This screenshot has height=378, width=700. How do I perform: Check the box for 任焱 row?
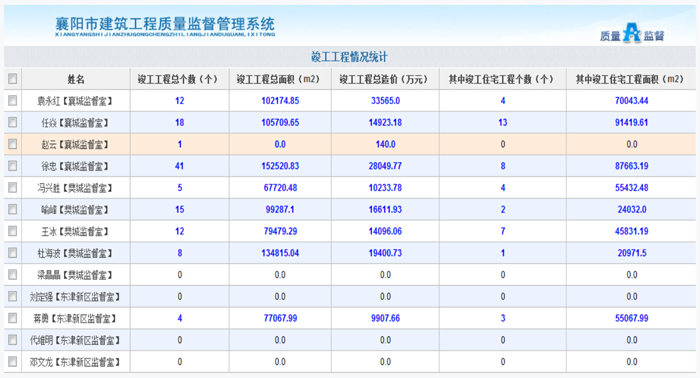pos(12,122)
